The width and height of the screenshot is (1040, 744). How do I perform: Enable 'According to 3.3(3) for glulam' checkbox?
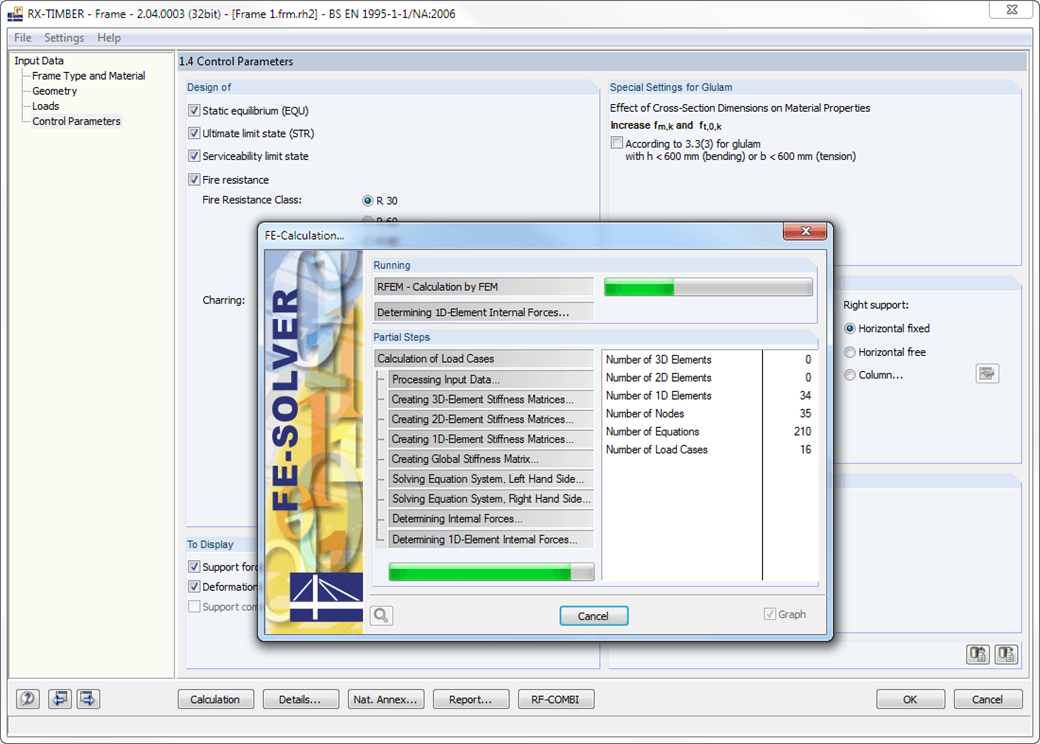pyautogui.click(x=617, y=143)
